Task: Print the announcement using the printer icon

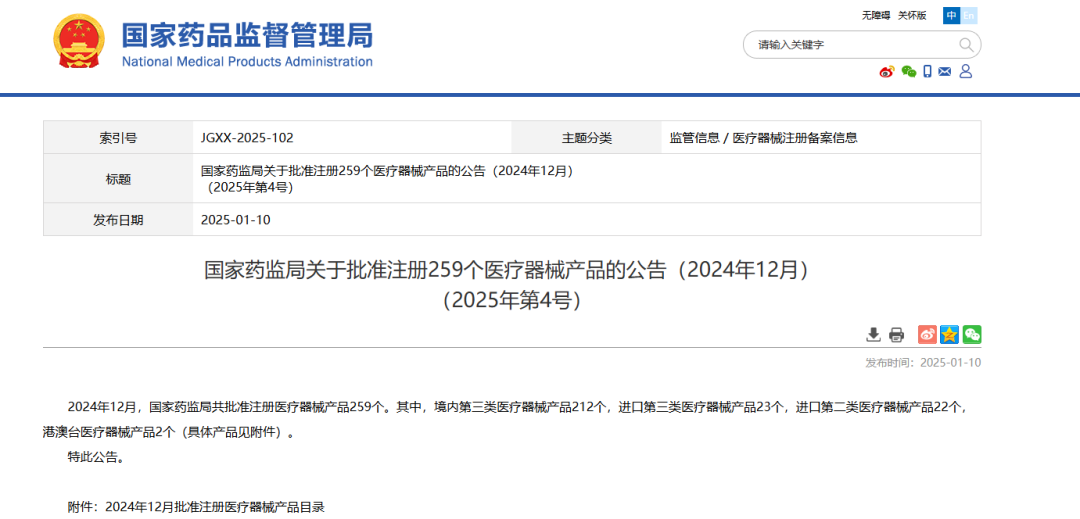Action: click(896, 335)
